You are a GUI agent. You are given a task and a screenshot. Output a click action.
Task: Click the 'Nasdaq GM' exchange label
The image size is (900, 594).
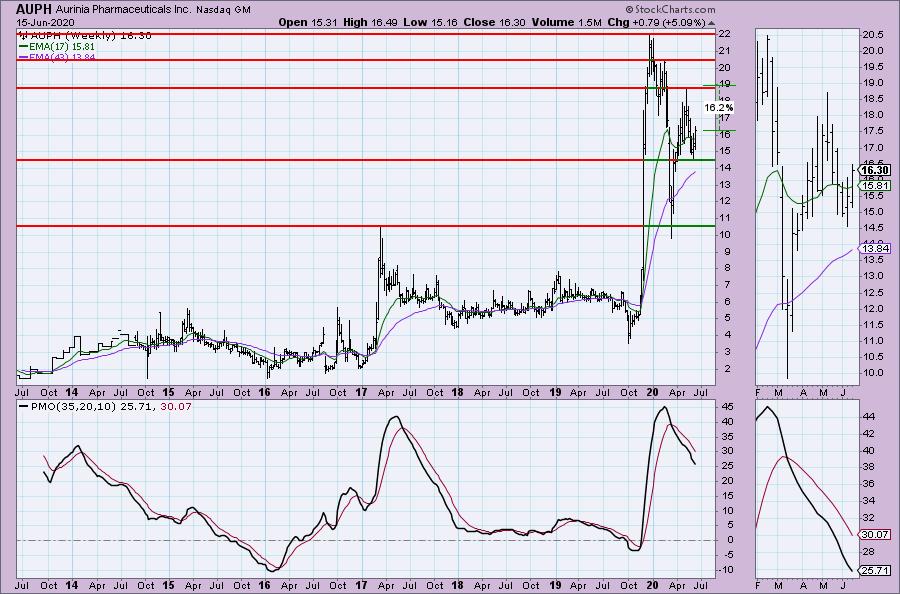pos(223,10)
